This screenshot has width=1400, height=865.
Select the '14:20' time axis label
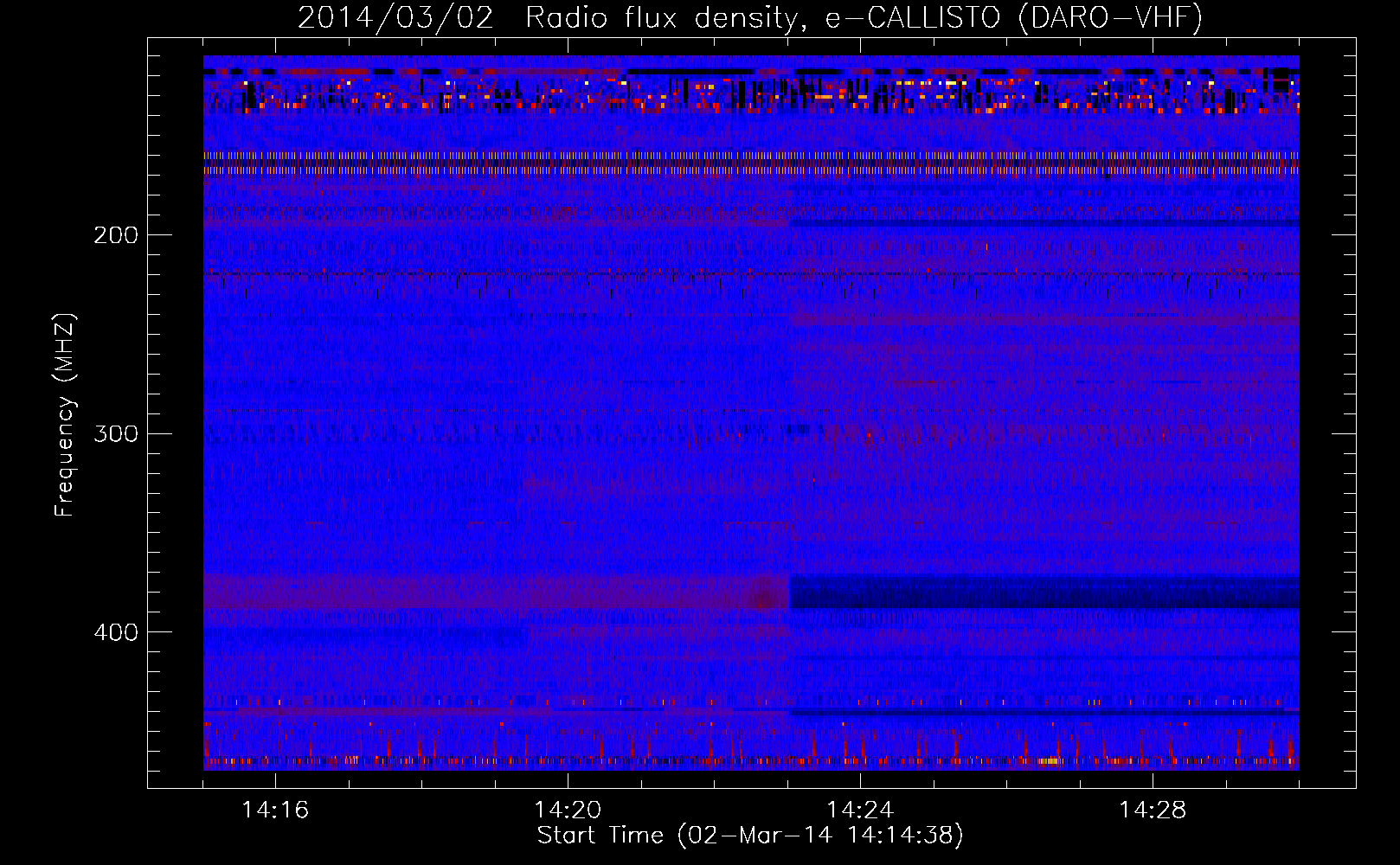[568, 810]
